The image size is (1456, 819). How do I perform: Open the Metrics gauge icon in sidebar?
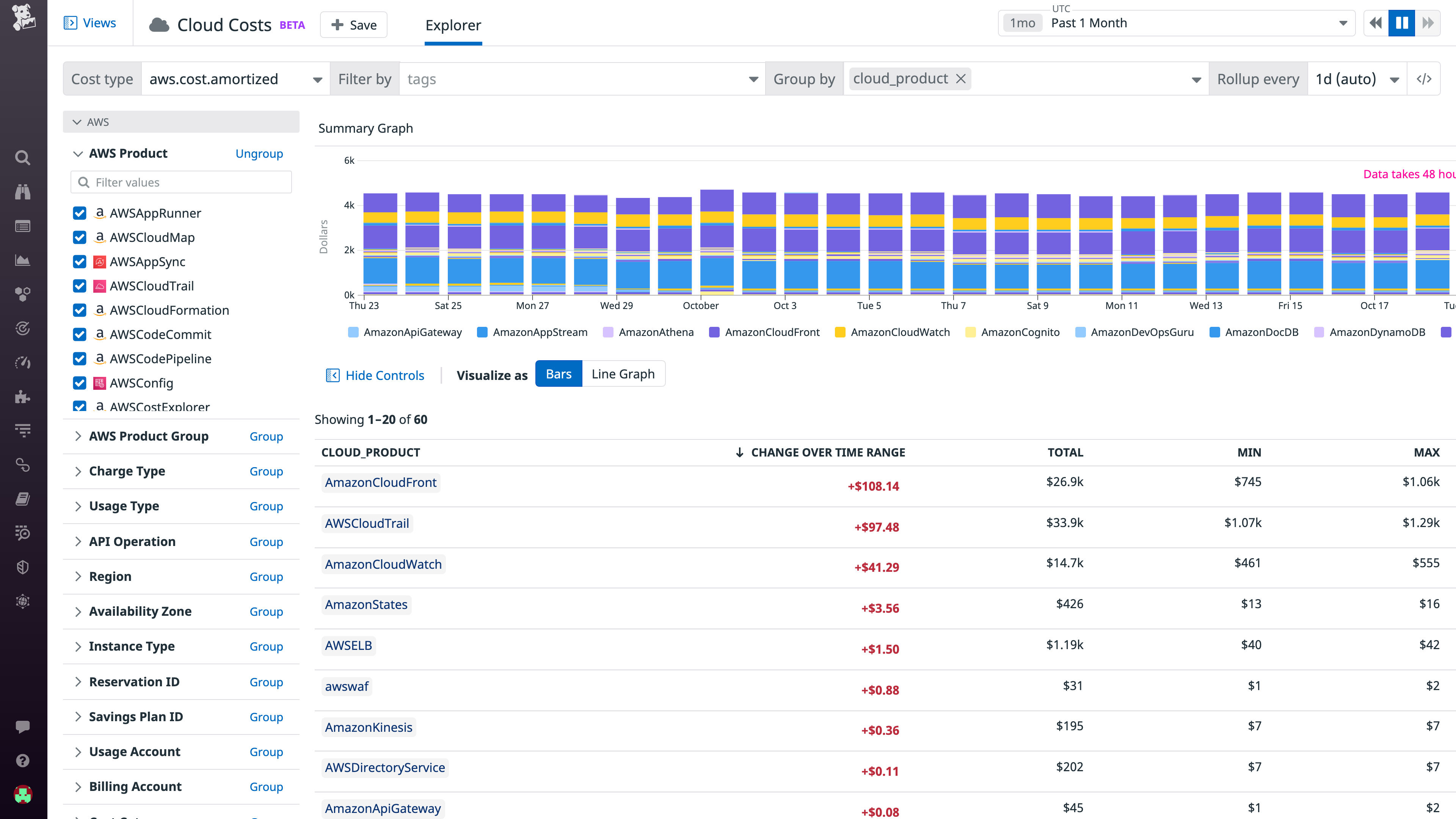point(23,362)
